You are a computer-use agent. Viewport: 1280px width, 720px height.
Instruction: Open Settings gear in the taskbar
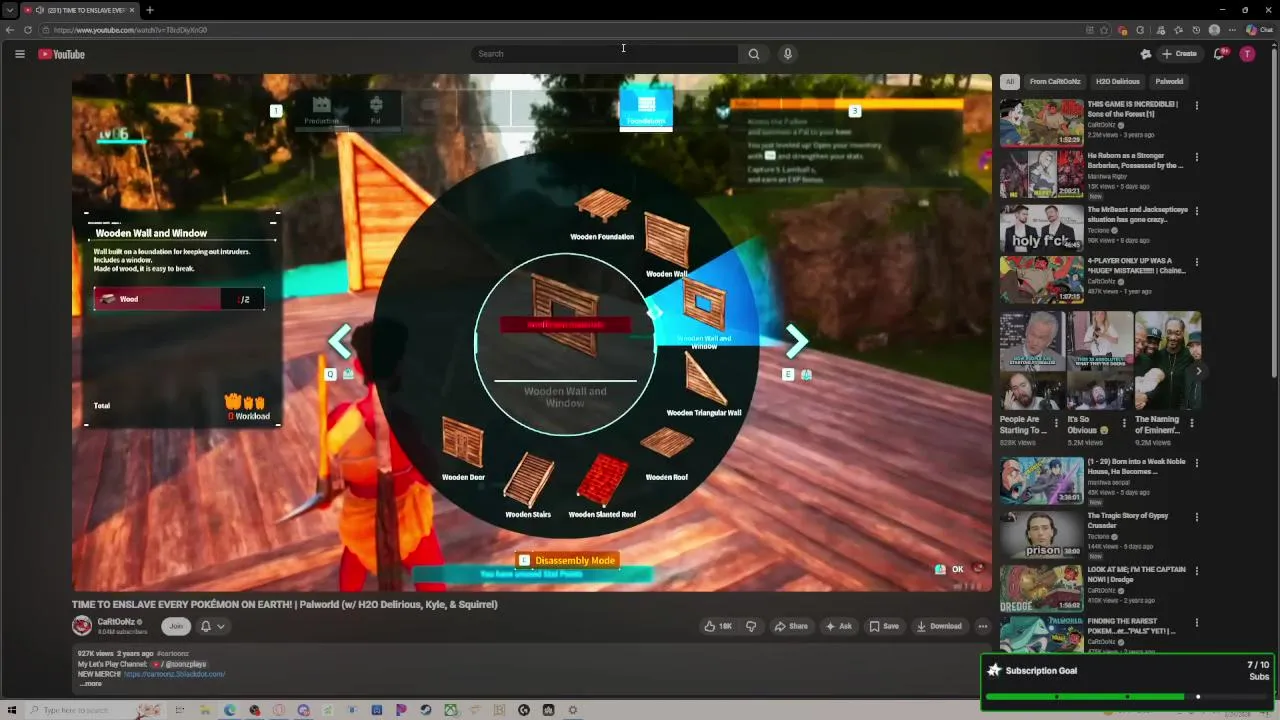click(573, 710)
